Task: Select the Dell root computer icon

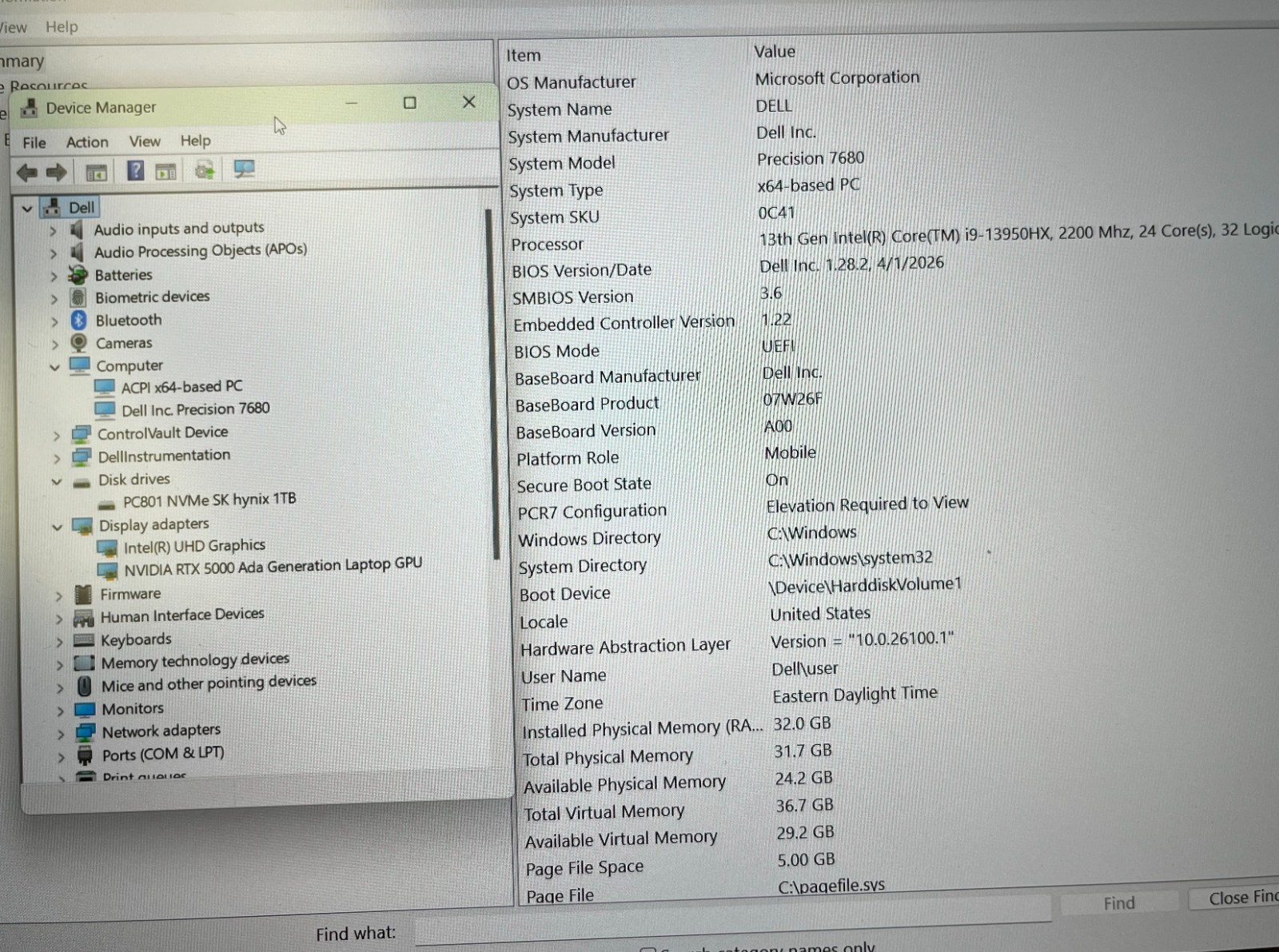Action: click(x=52, y=208)
